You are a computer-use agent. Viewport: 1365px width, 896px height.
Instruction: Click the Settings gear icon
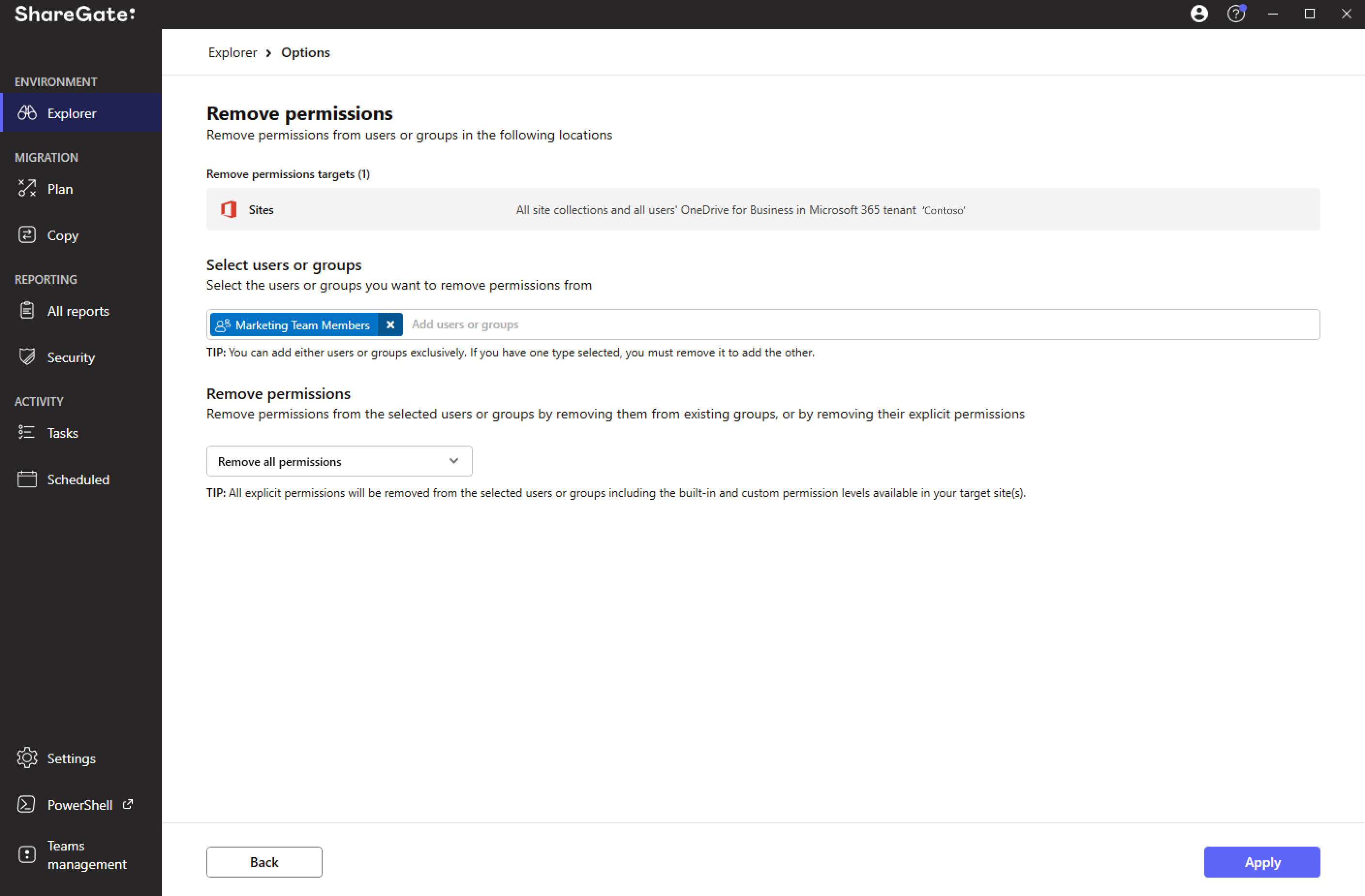coord(27,758)
